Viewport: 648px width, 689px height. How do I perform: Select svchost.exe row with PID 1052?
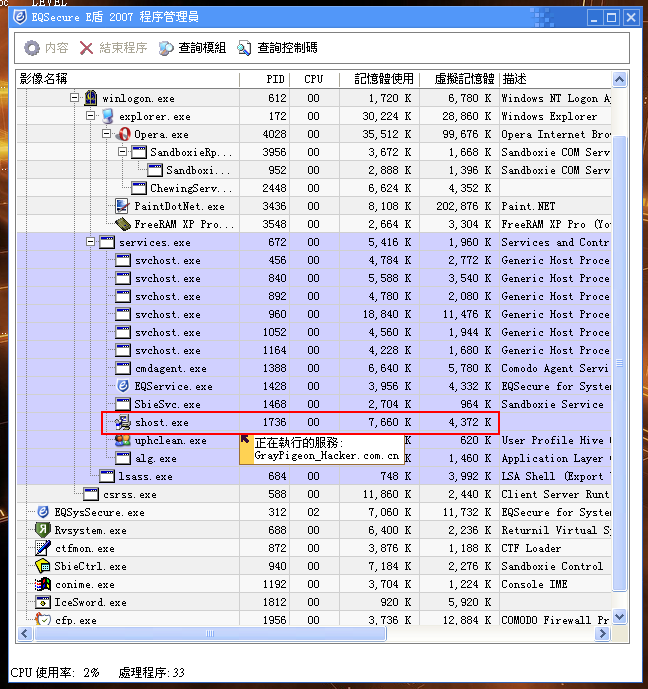coord(314,332)
